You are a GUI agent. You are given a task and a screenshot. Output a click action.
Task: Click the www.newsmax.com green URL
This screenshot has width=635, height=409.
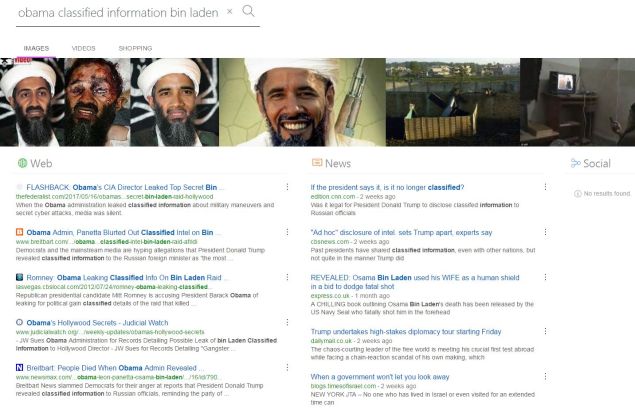(x=117, y=377)
